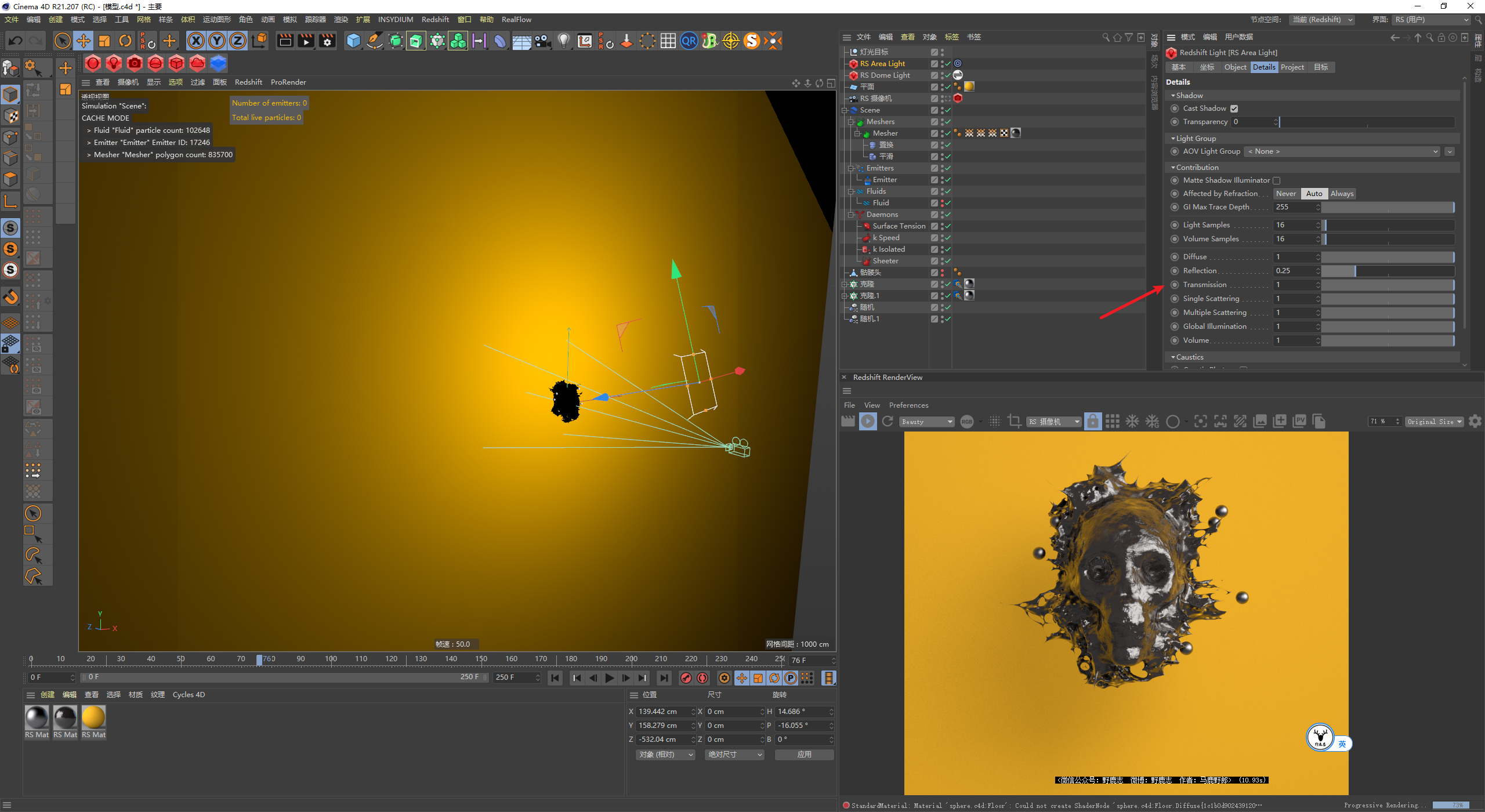Select the yellow RS Material swatch

(x=93, y=717)
